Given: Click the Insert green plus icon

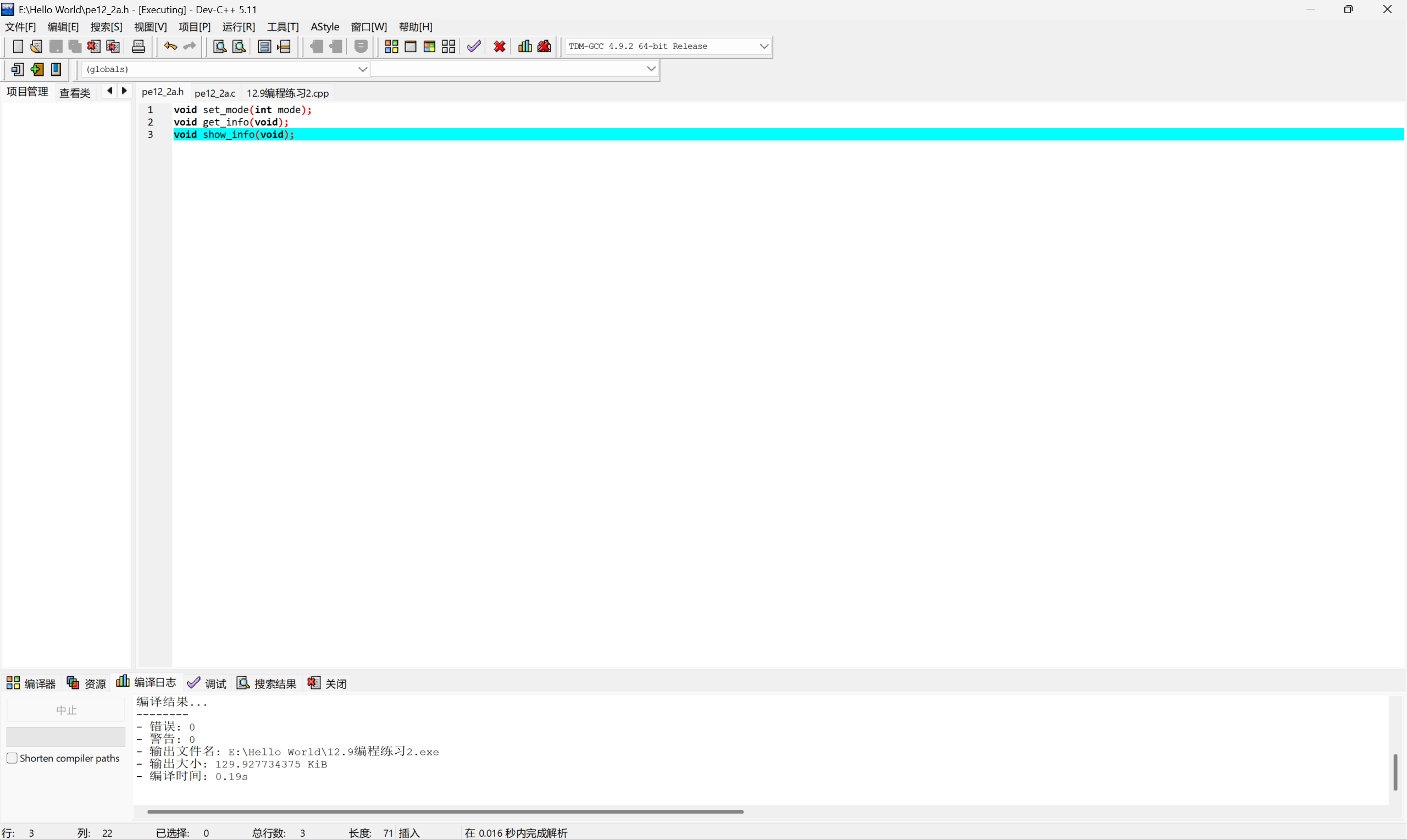Looking at the screenshot, I should coord(37,69).
